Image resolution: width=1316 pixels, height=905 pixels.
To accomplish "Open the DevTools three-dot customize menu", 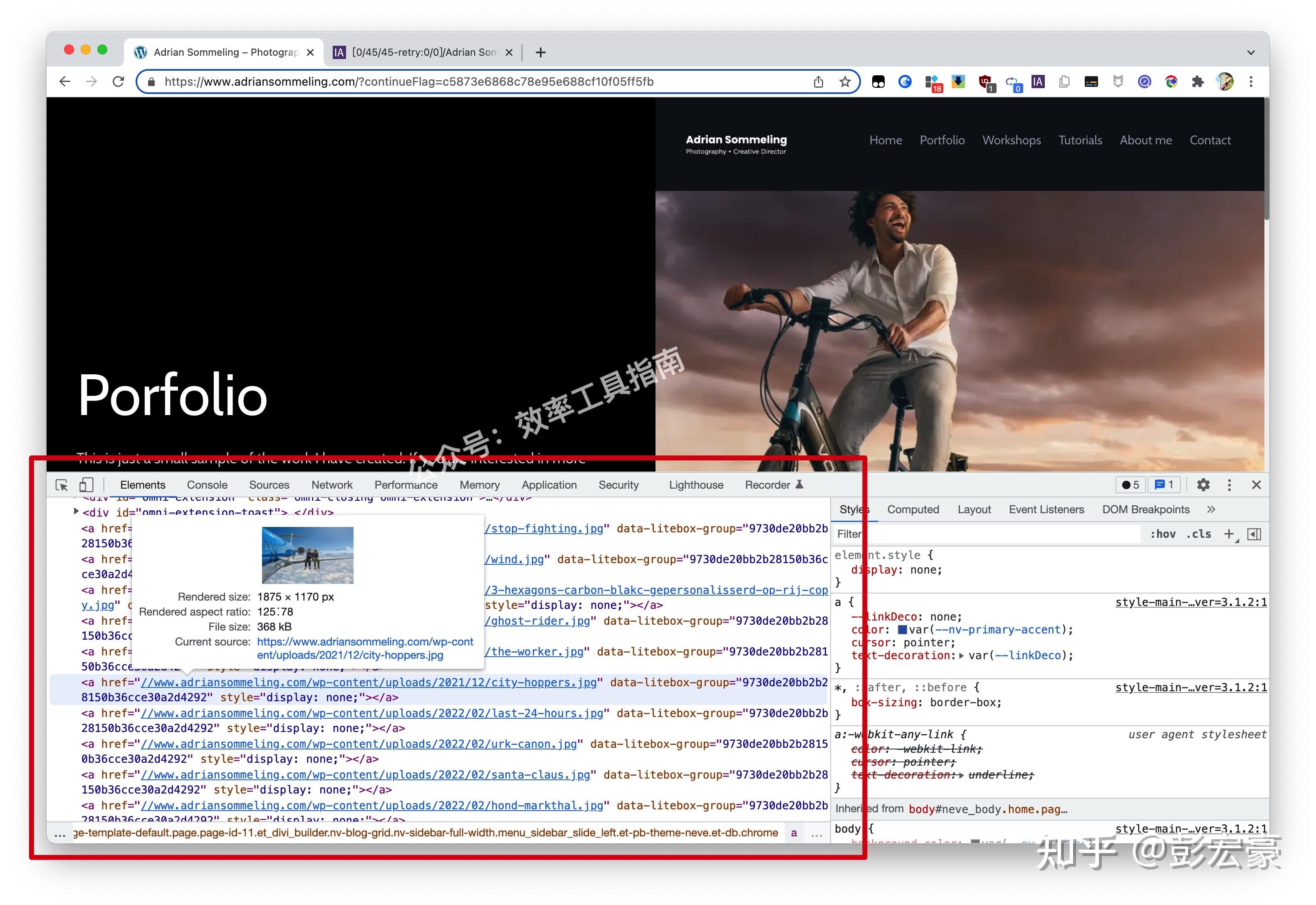I will [x=1229, y=485].
